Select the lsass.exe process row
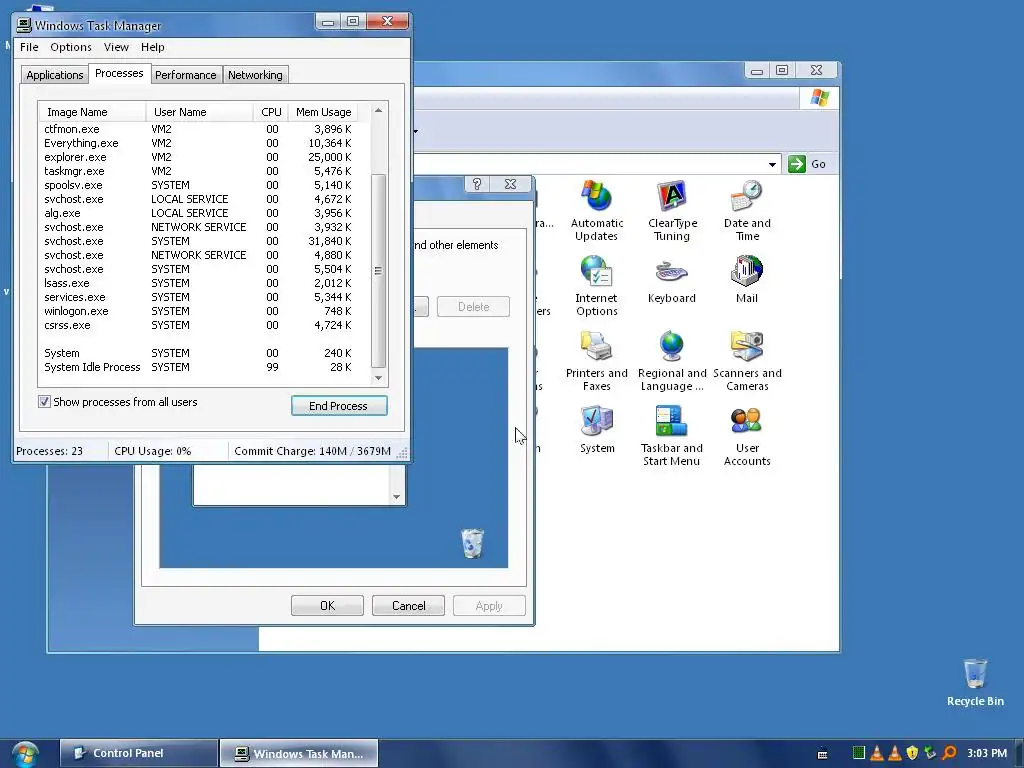1024x768 pixels. click(x=198, y=283)
